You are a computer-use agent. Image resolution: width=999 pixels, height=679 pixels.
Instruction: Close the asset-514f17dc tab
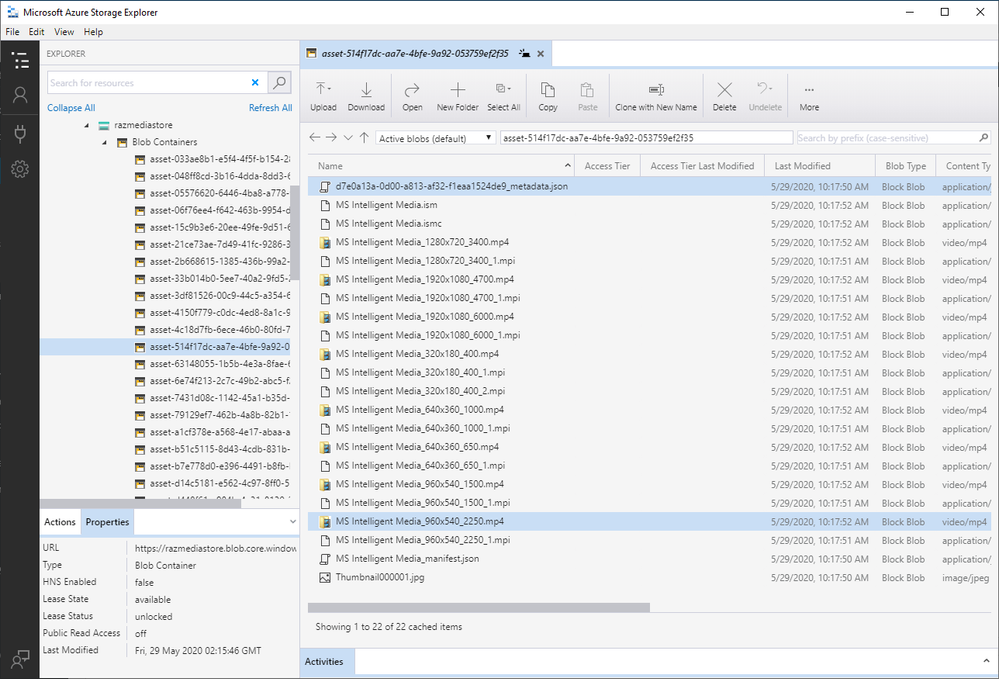pos(540,54)
